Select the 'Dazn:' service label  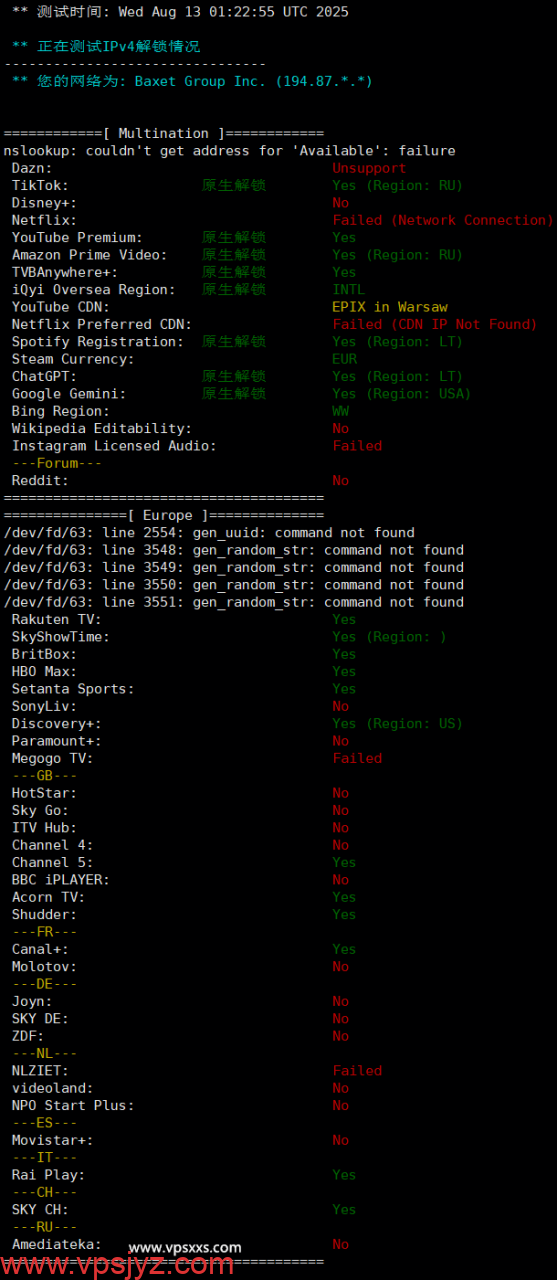(32, 168)
